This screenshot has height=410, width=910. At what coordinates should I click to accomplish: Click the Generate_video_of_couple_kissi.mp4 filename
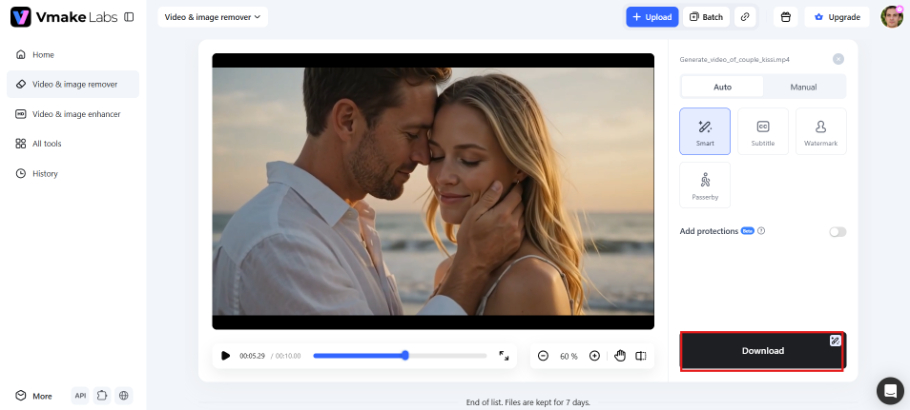734,59
